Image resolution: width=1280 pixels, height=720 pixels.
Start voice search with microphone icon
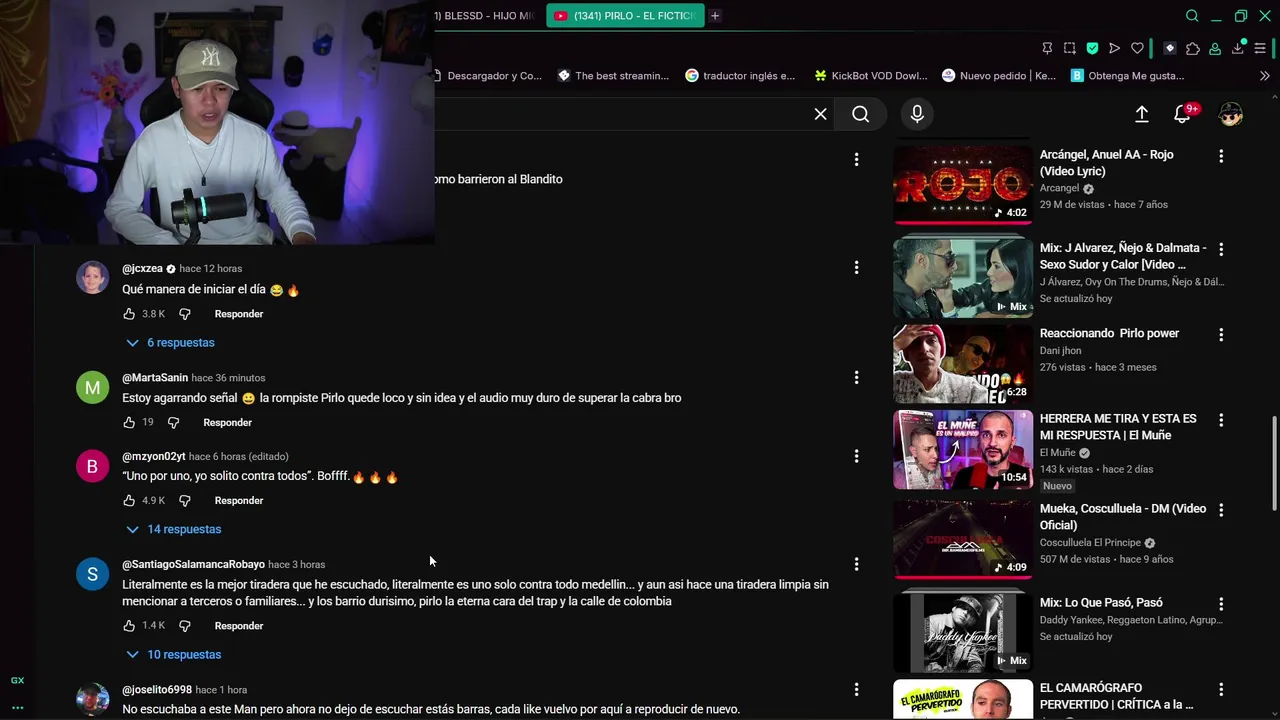[917, 114]
